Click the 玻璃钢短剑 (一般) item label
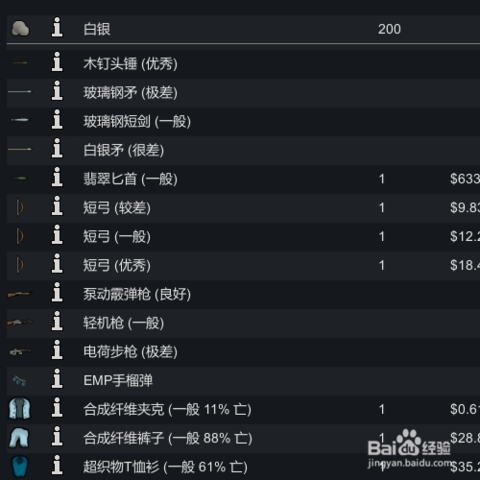 point(137,122)
